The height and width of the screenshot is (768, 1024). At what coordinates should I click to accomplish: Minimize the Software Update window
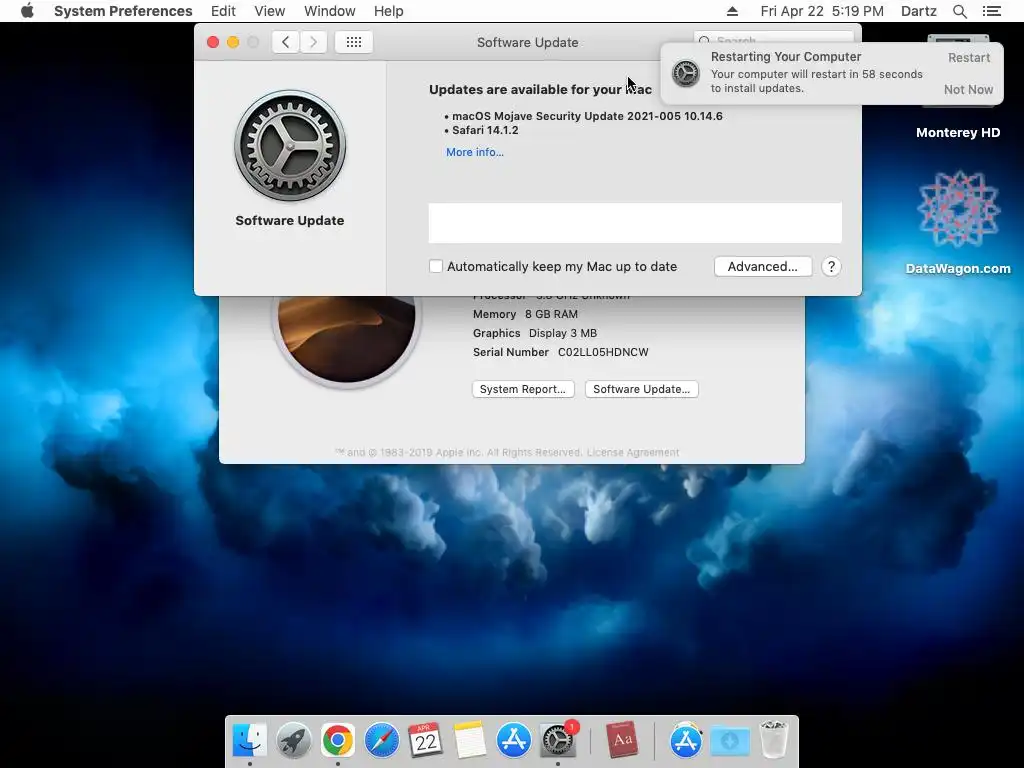pos(232,42)
